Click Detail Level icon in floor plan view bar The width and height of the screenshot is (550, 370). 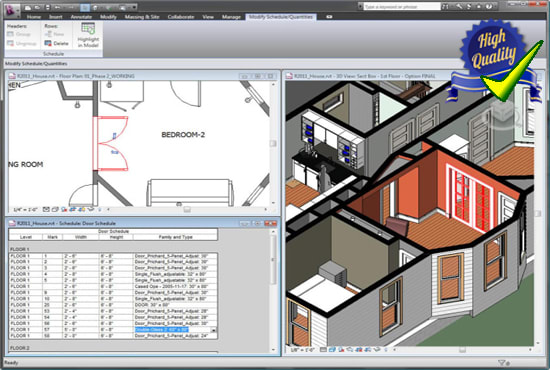point(46,210)
